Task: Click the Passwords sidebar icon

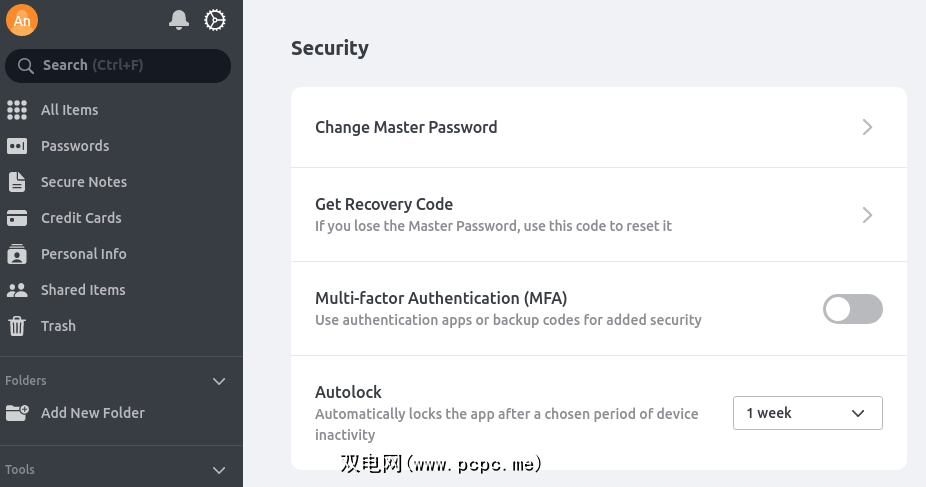Action: click(17, 146)
